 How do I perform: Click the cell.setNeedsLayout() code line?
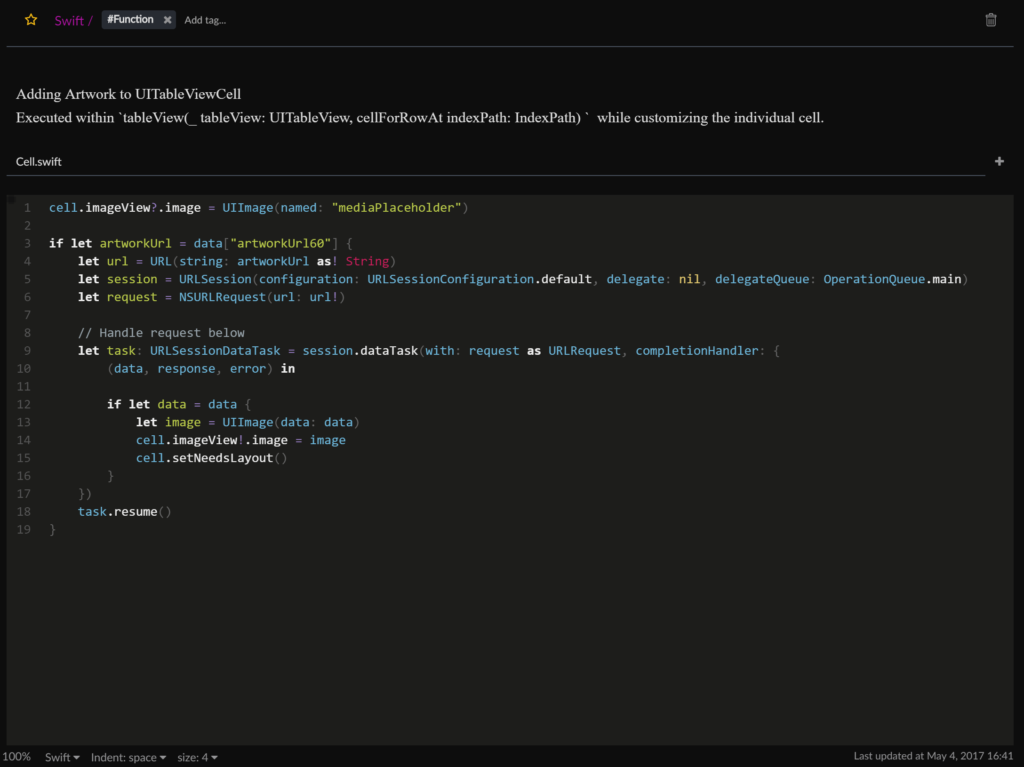[211, 458]
